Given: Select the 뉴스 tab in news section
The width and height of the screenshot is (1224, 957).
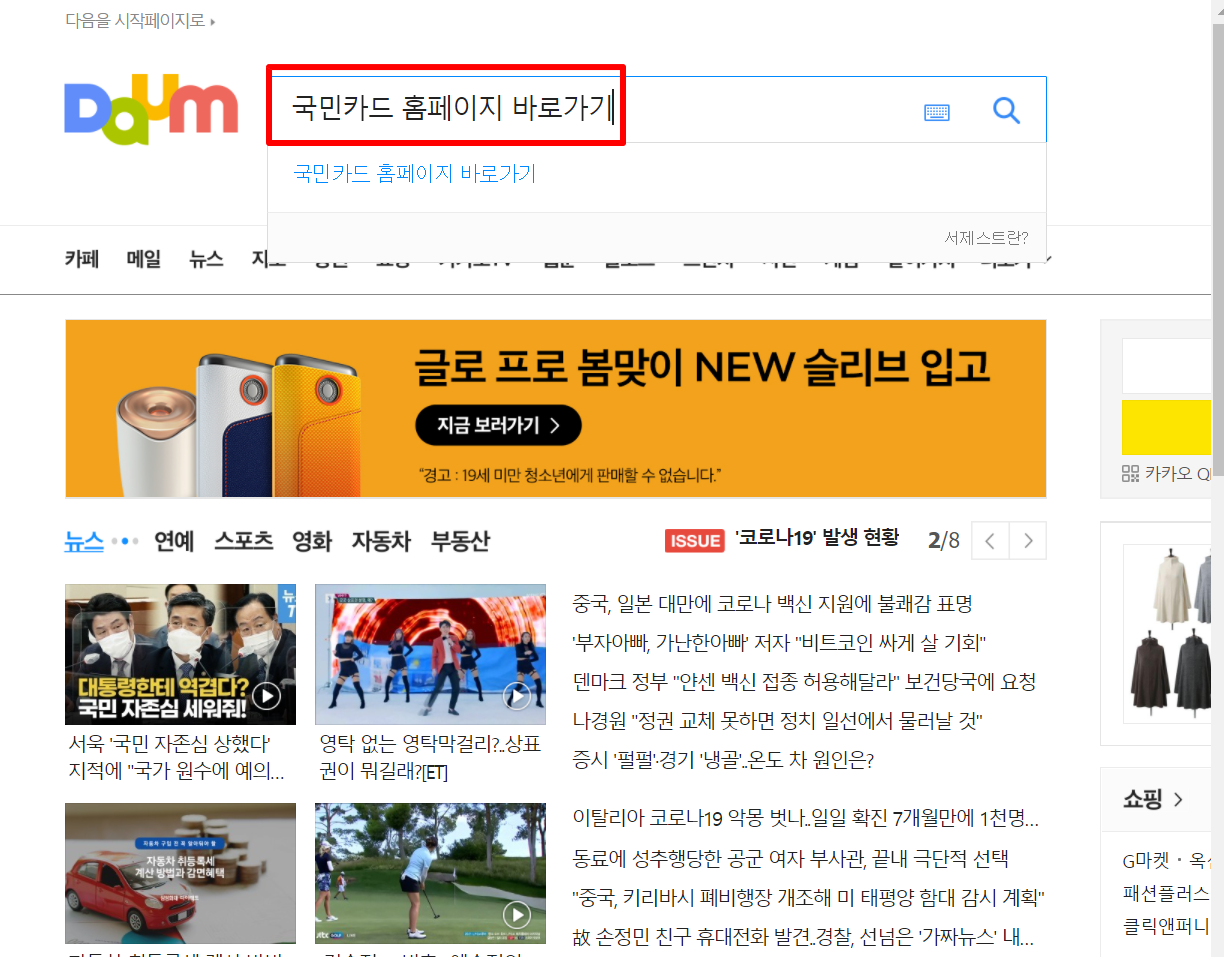Looking at the screenshot, I should point(84,541).
